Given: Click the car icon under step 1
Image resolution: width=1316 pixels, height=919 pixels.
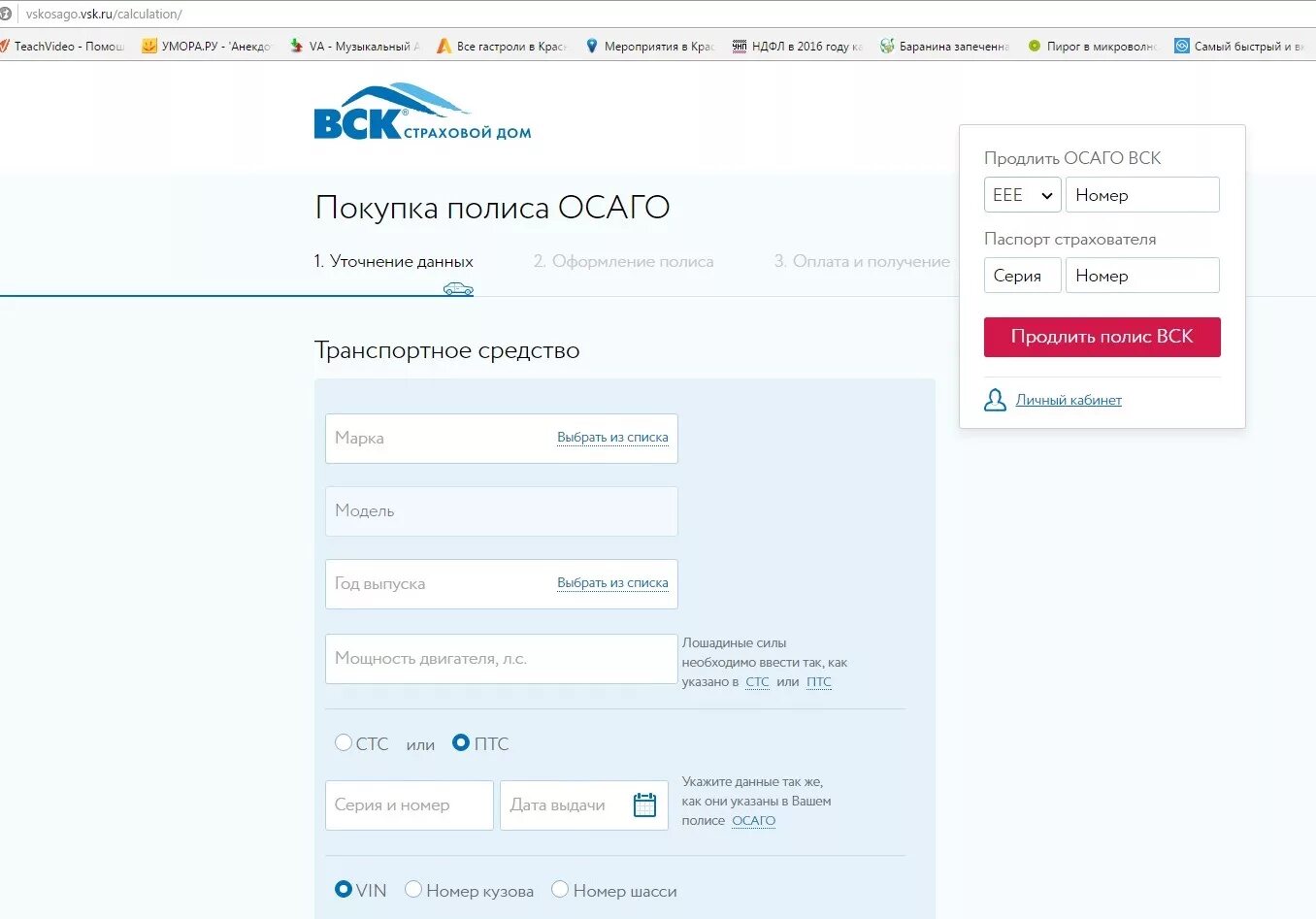Looking at the screenshot, I should 458,288.
